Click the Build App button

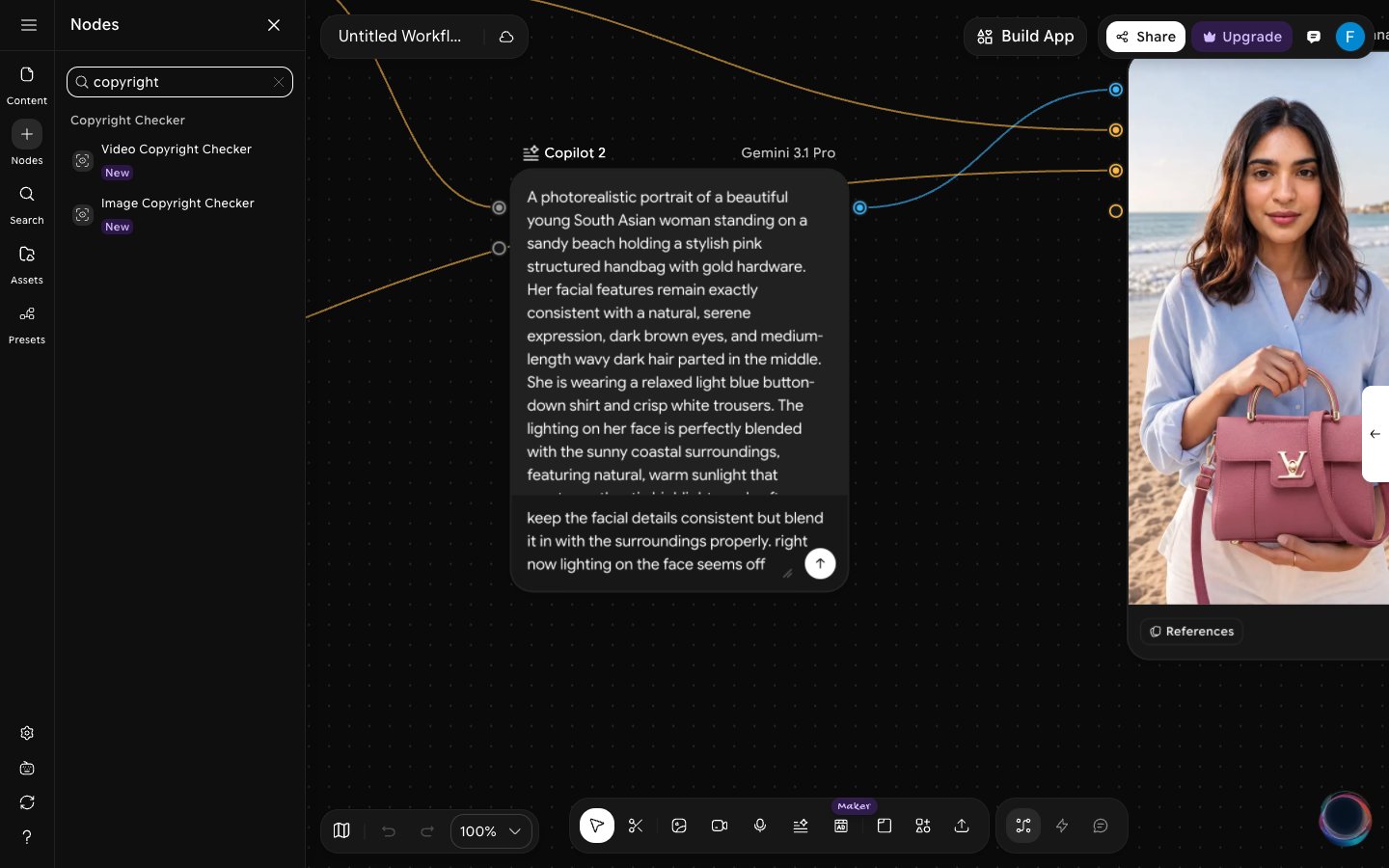(1025, 37)
